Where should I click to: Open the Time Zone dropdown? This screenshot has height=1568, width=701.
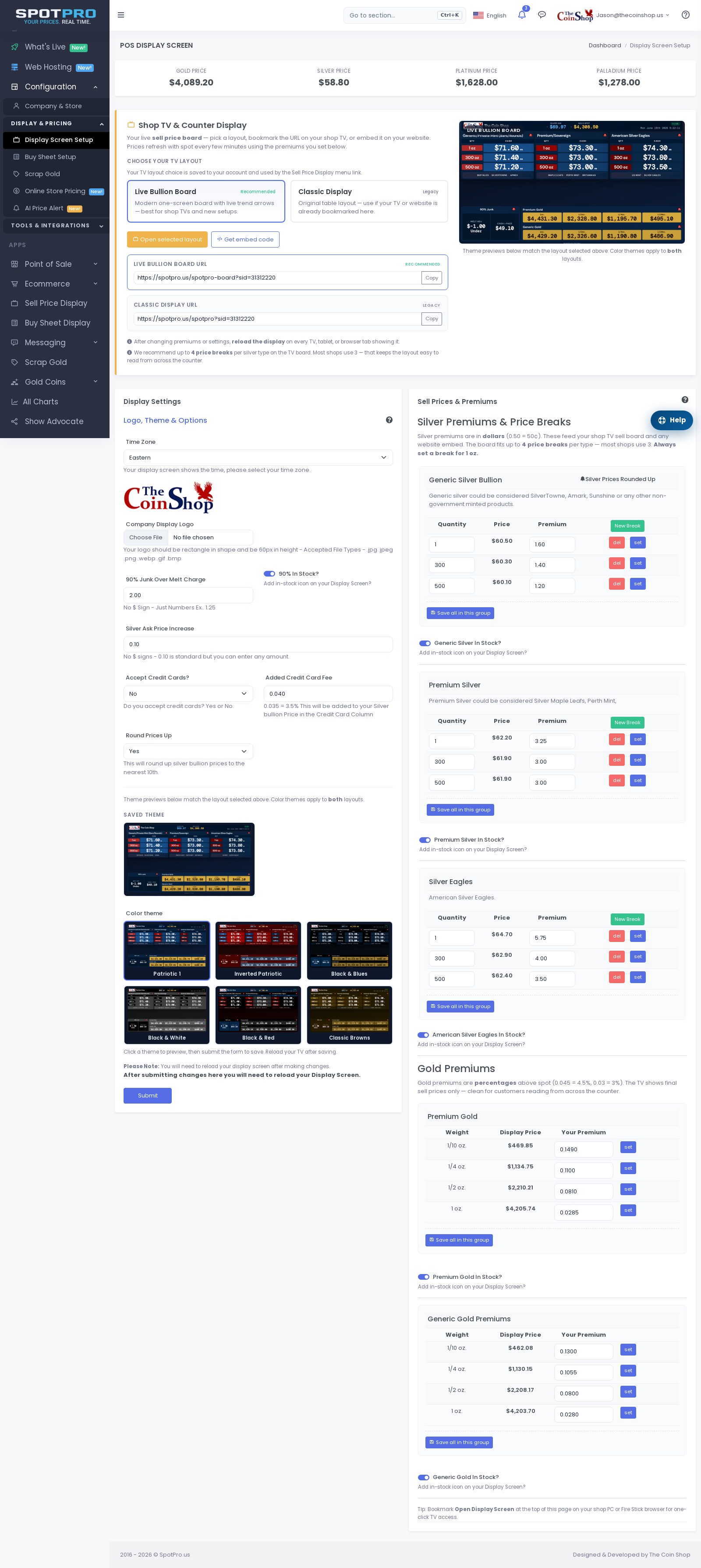(x=258, y=458)
